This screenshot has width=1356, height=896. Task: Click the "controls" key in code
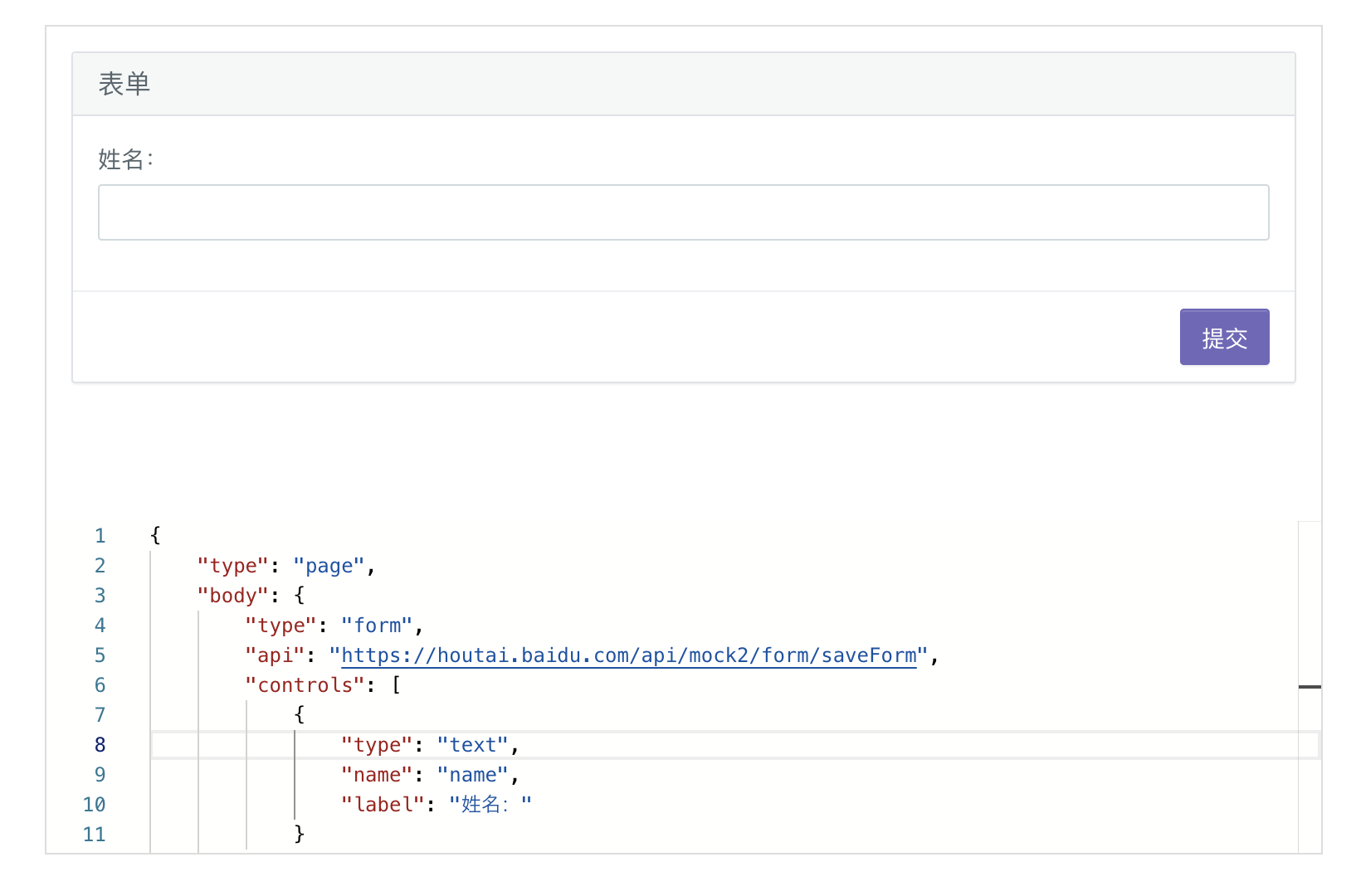coord(305,685)
